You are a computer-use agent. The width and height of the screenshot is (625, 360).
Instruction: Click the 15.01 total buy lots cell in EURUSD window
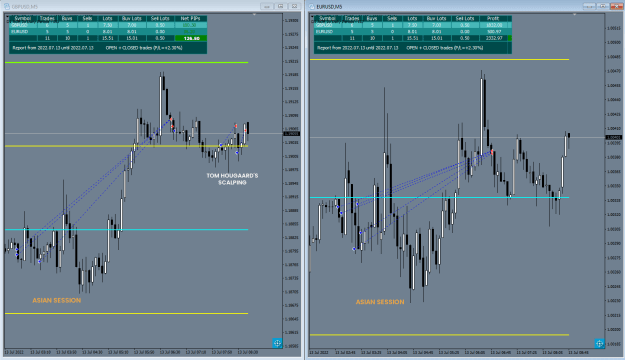tap(436, 38)
